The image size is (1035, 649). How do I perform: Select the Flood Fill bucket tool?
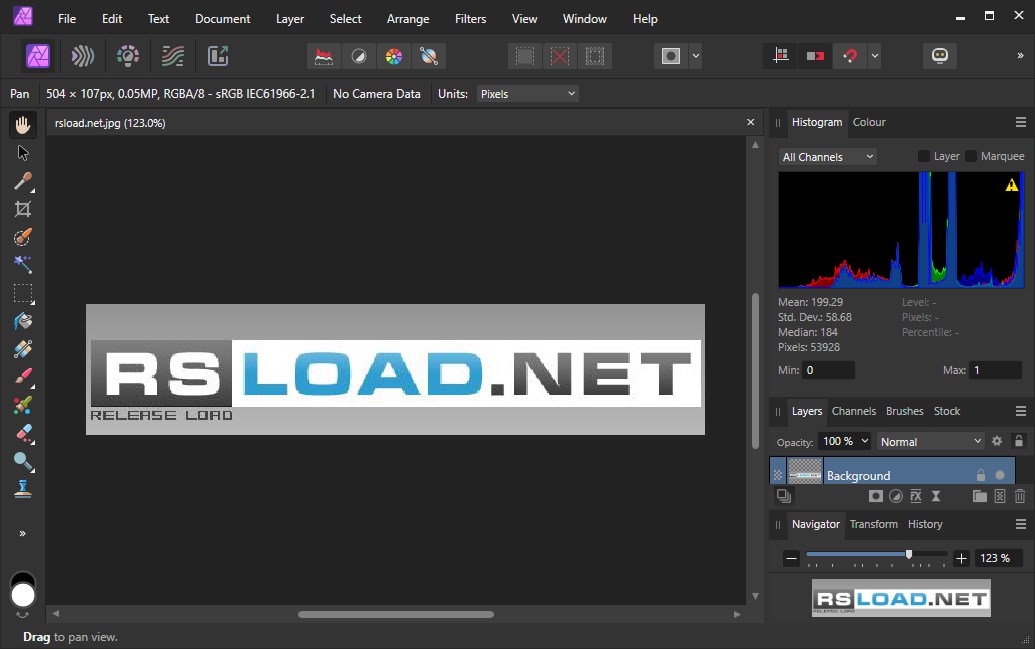[22, 321]
